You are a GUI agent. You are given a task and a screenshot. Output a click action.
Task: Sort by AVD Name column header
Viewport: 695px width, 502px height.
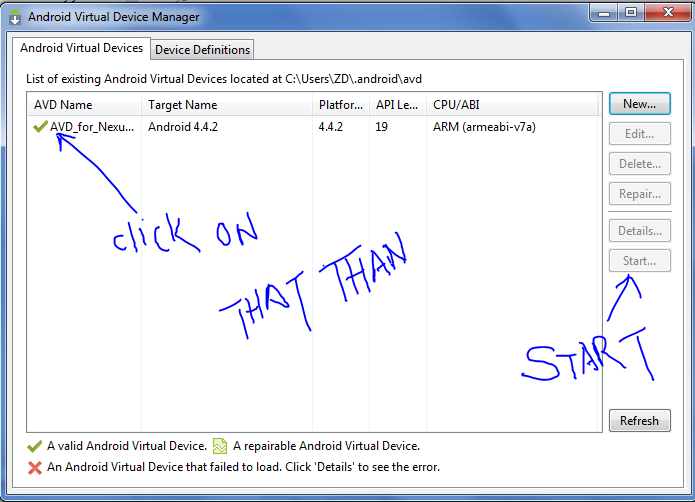coord(84,105)
